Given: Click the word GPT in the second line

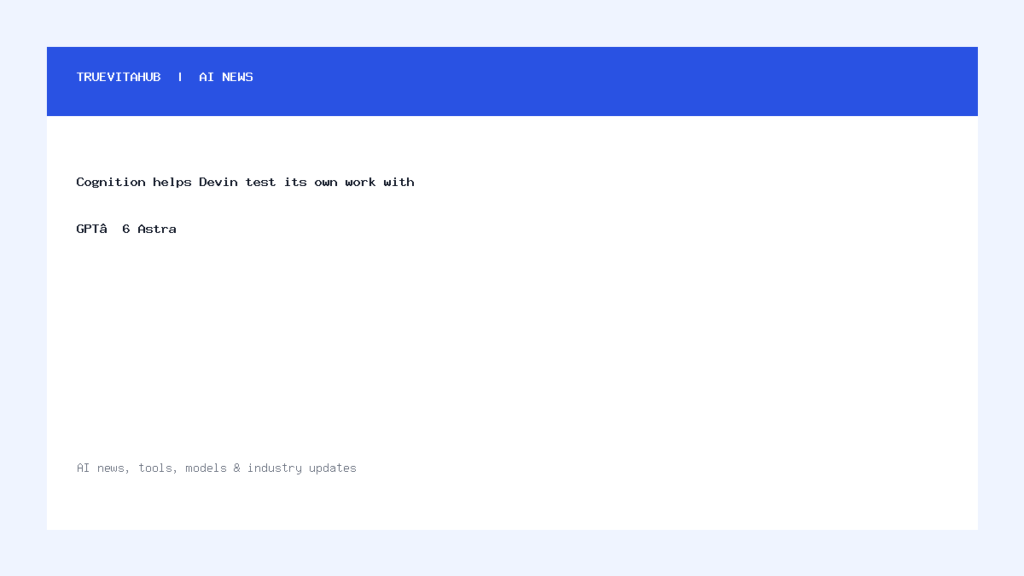Looking at the screenshot, I should pos(88,229).
